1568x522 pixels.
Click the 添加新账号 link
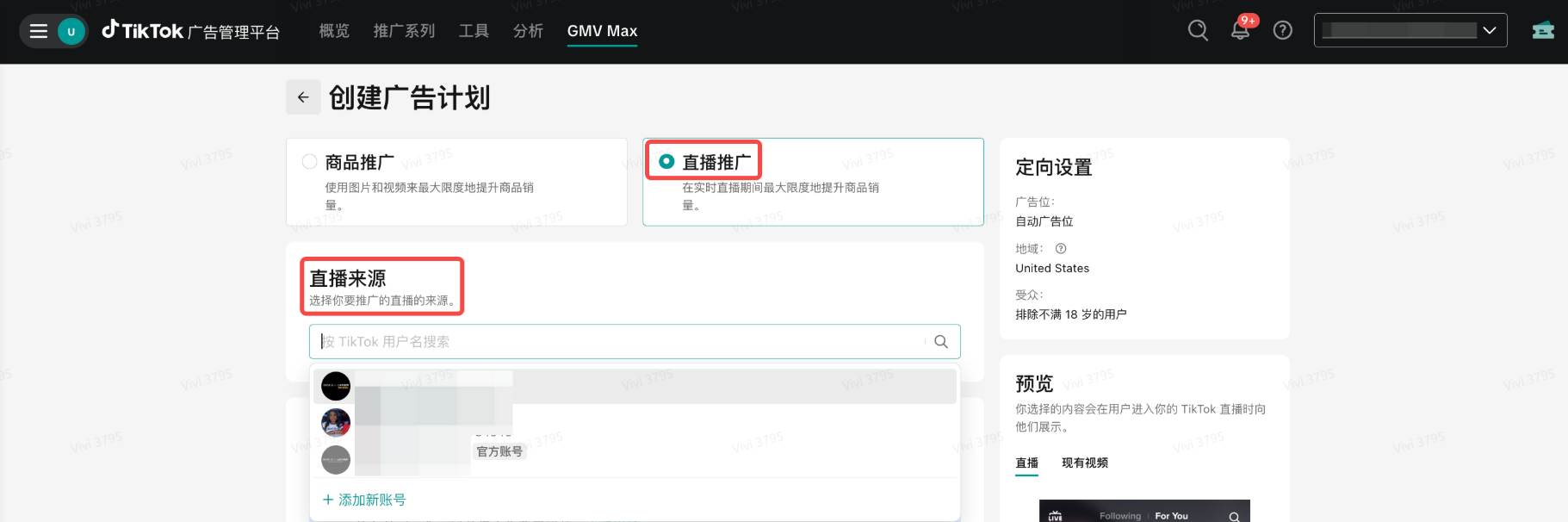pyautogui.click(x=372, y=500)
